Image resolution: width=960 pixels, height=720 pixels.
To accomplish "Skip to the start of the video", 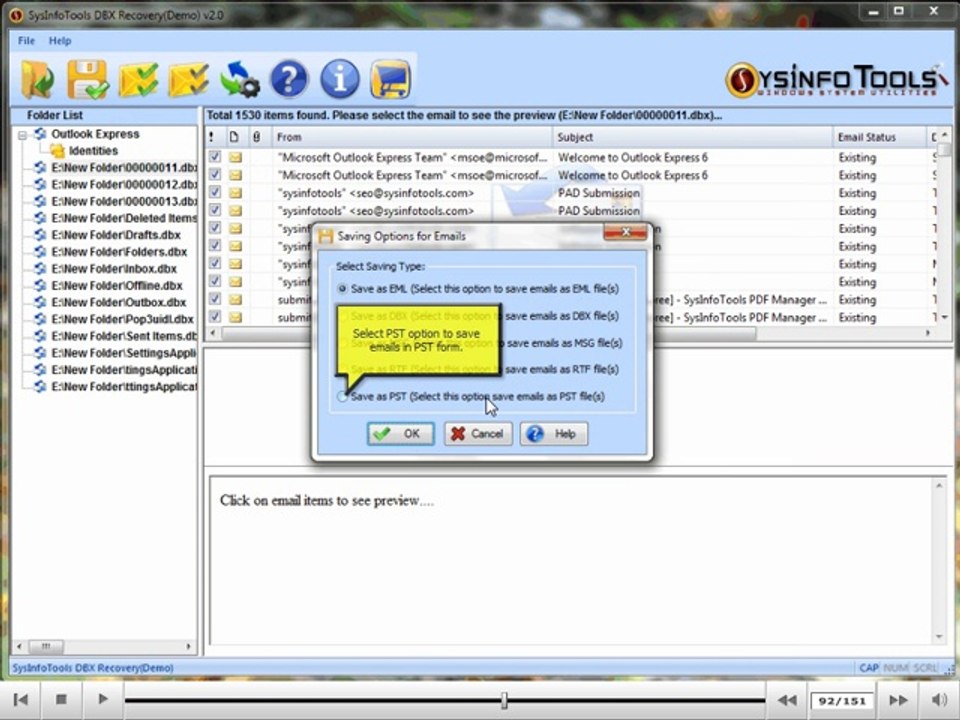I will click(20, 699).
